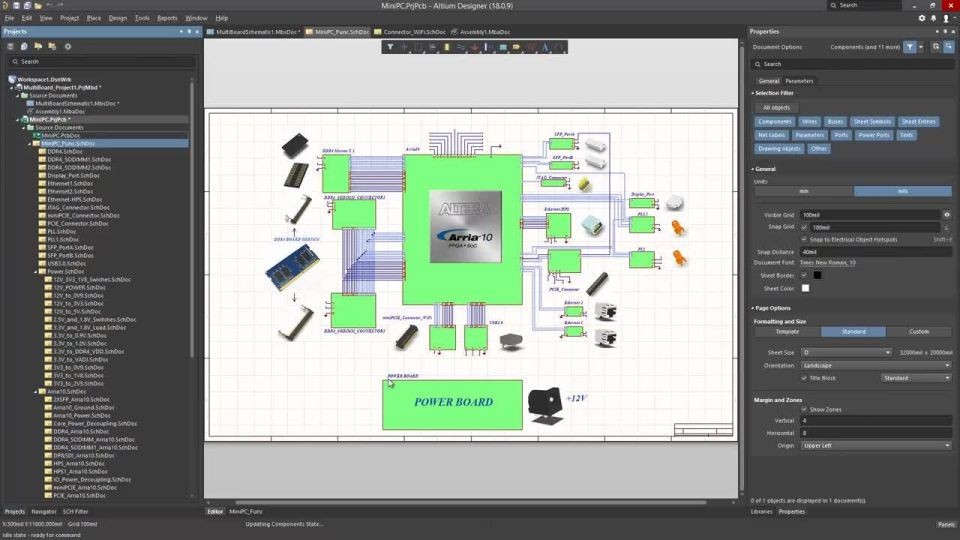Viewport: 960px width, 540px height.
Task: Toggle the Show Zones checkbox
Action: coord(804,409)
